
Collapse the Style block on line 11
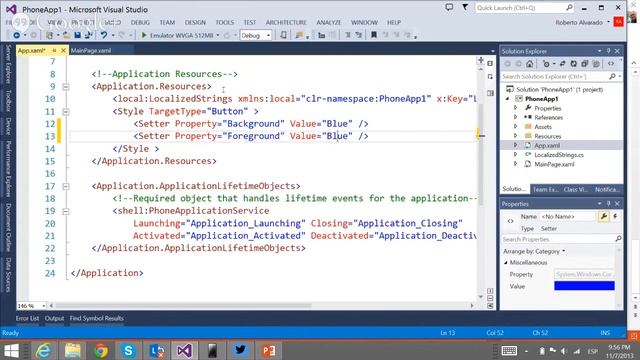[66, 111]
